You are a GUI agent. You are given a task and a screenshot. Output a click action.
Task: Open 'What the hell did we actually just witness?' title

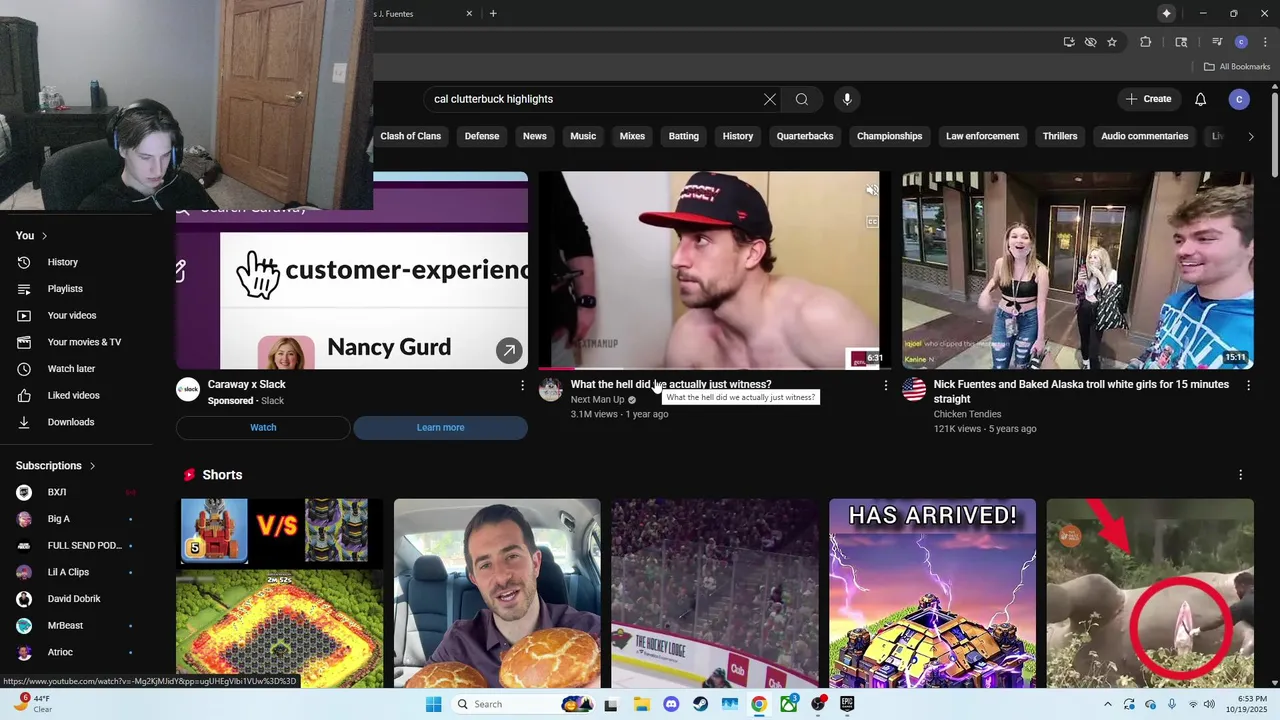pos(671,384)
